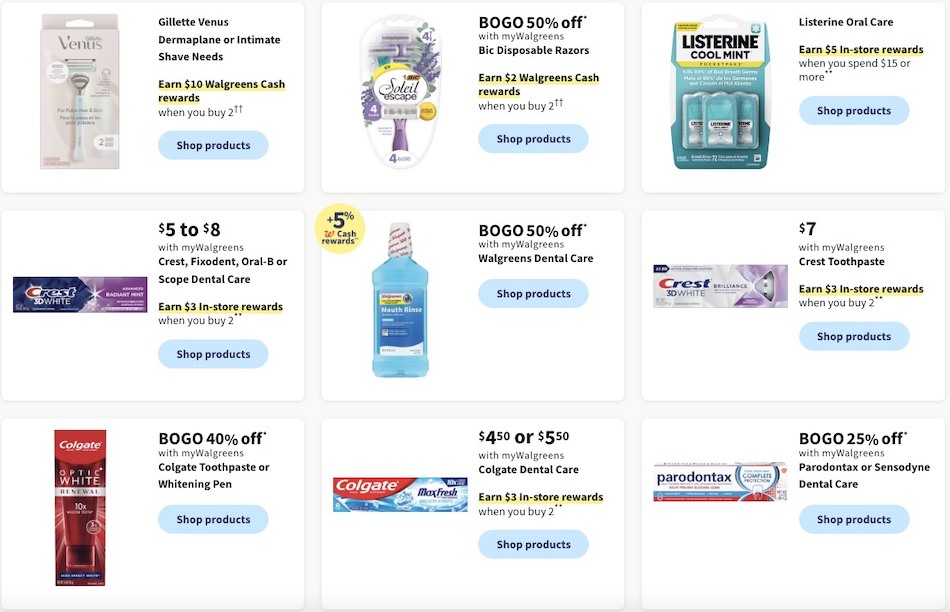Click the +5% Walgreens Cash rewards badge
The height and width of the screenshot is (612, 950).
click(340, 229)
